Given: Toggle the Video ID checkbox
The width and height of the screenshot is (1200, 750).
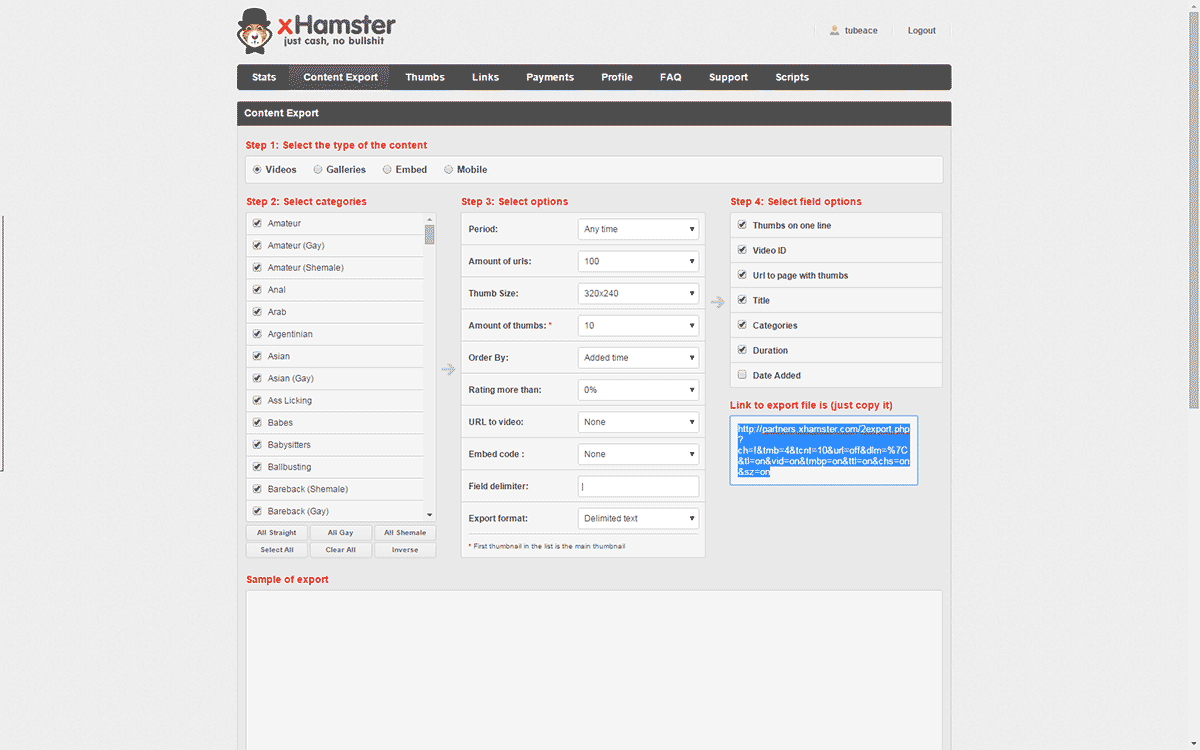Looking at the screenshot, I should point(742,250).
